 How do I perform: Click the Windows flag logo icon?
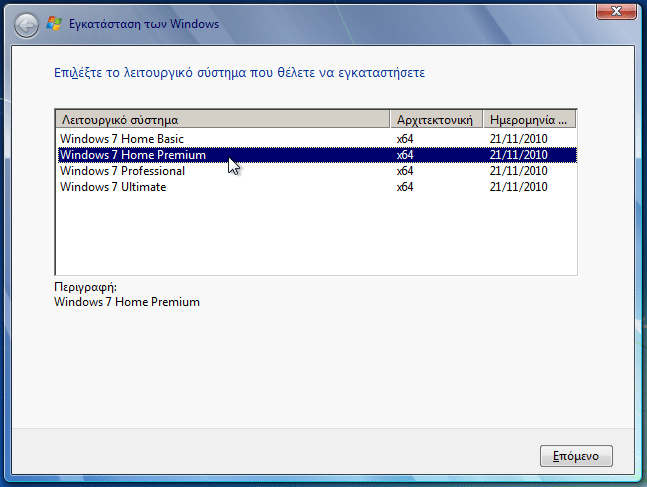[x=54, y=24]
